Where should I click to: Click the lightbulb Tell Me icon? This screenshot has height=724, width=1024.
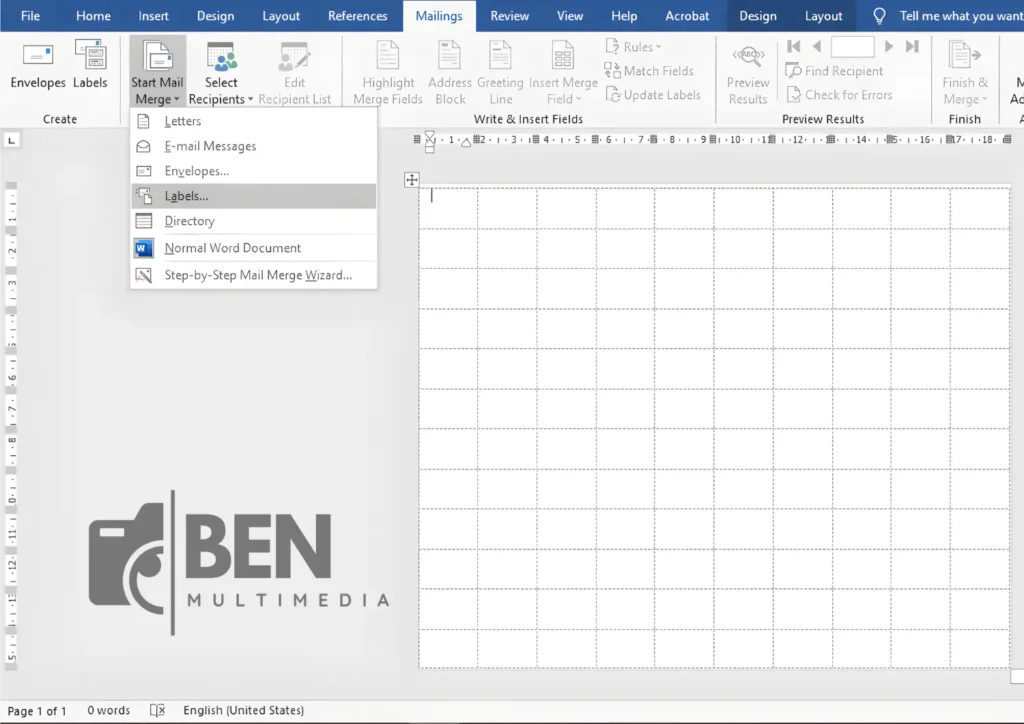(879, 16)
